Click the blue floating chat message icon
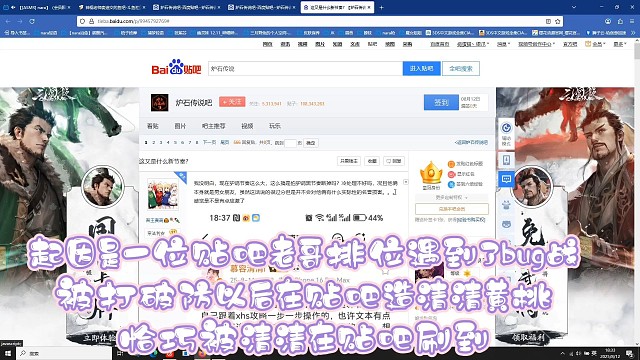Image resolution: width=640 pixels, height=360 pixels. (506, 179)
